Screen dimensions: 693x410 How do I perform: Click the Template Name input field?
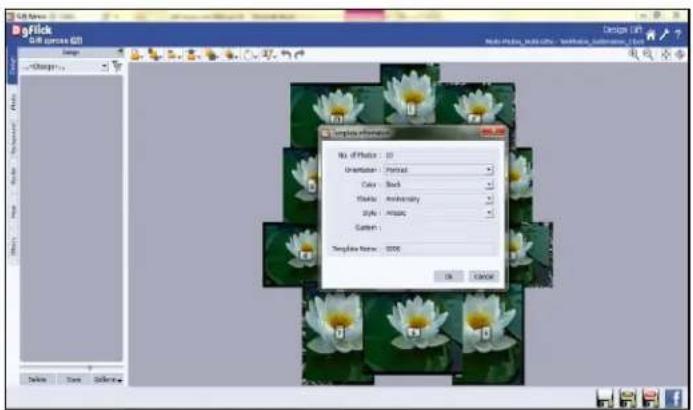[440, 249]
